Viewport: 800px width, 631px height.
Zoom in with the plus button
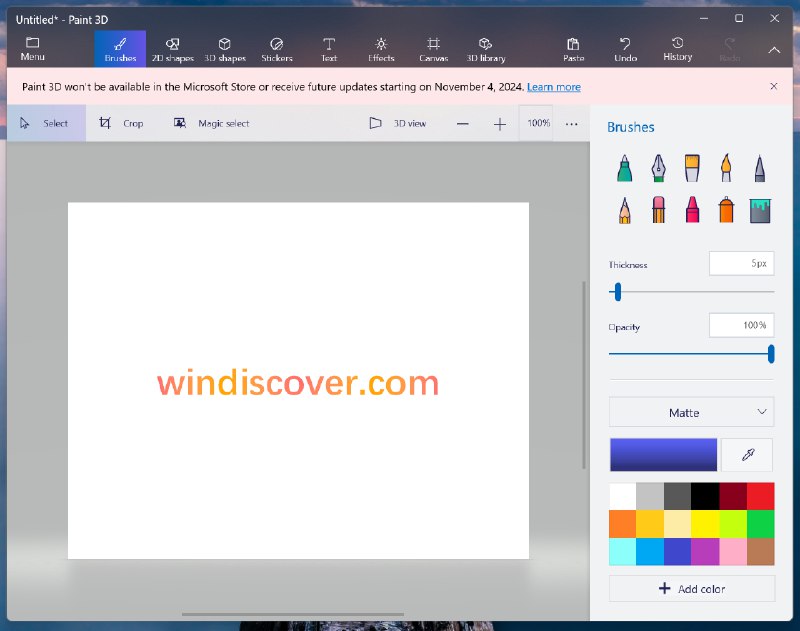click(x=499, y=123)
